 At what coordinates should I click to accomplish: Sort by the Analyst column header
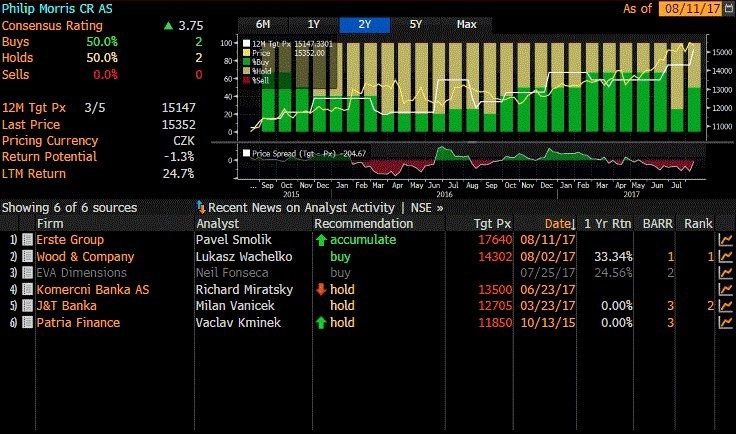217,224
